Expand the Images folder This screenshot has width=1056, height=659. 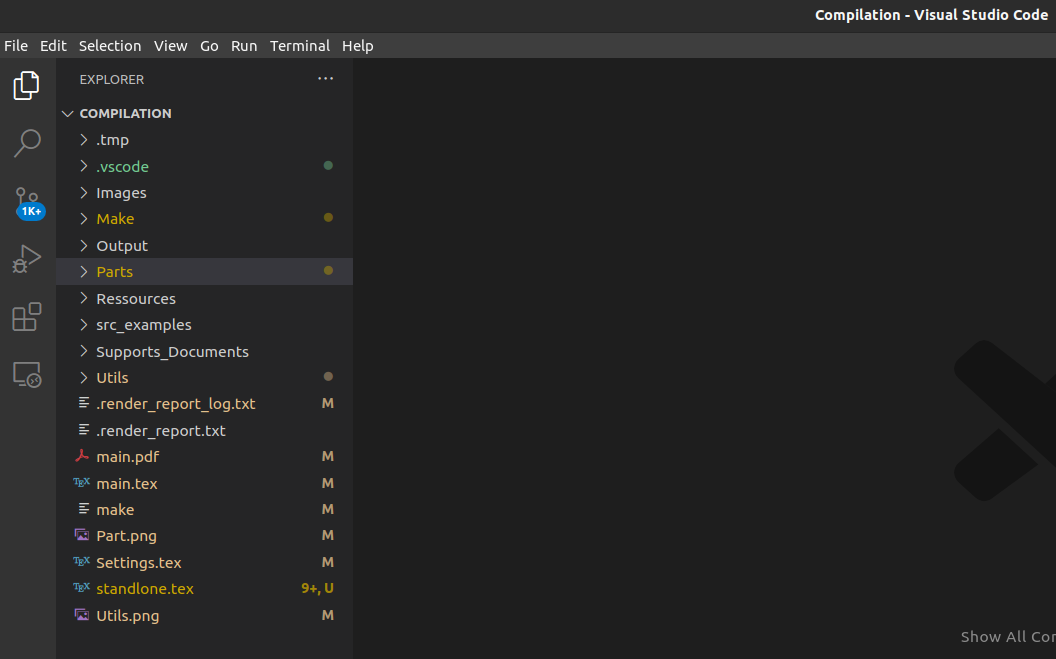pyautogui.click(x=84, y=193)
